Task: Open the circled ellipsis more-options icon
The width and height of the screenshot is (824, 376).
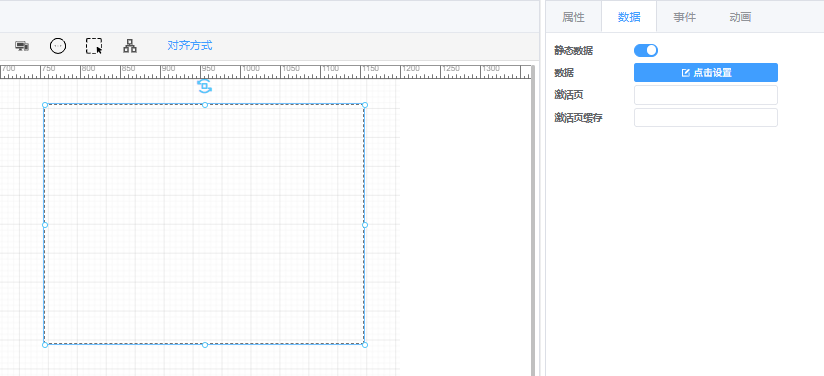Action: (58, 46)
